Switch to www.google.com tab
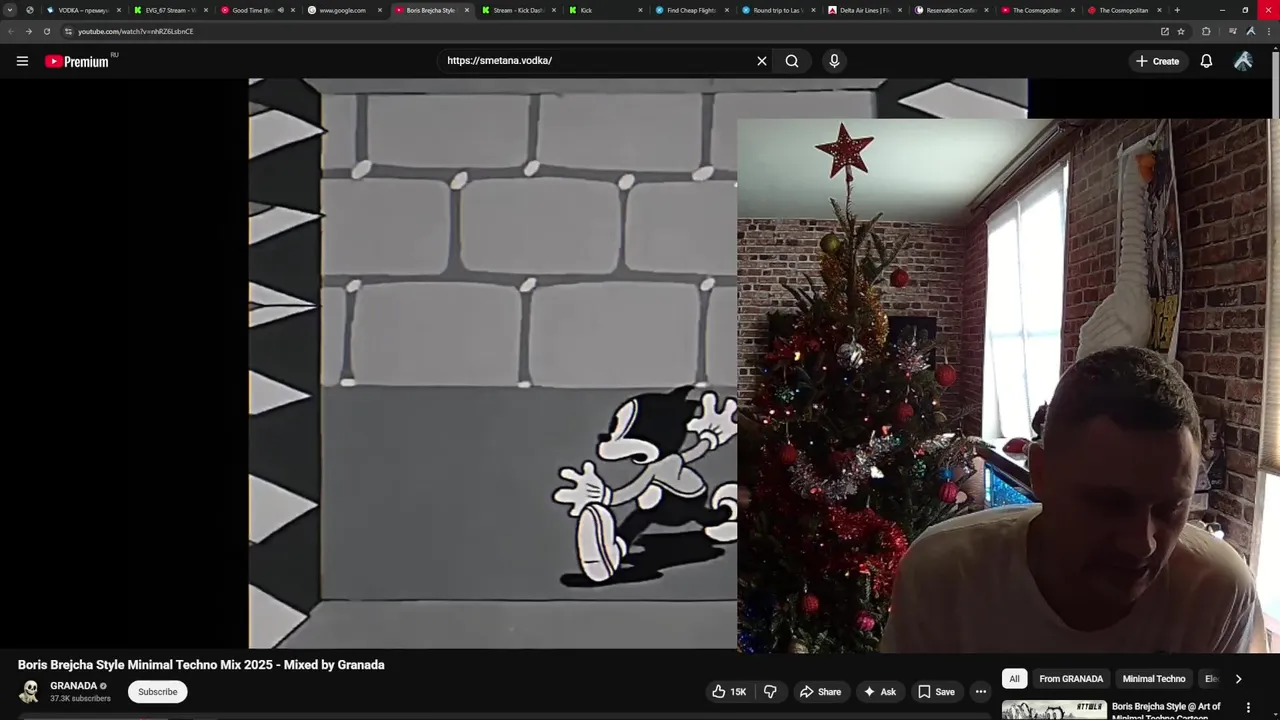1280x720 pixels. click(343, 10)
